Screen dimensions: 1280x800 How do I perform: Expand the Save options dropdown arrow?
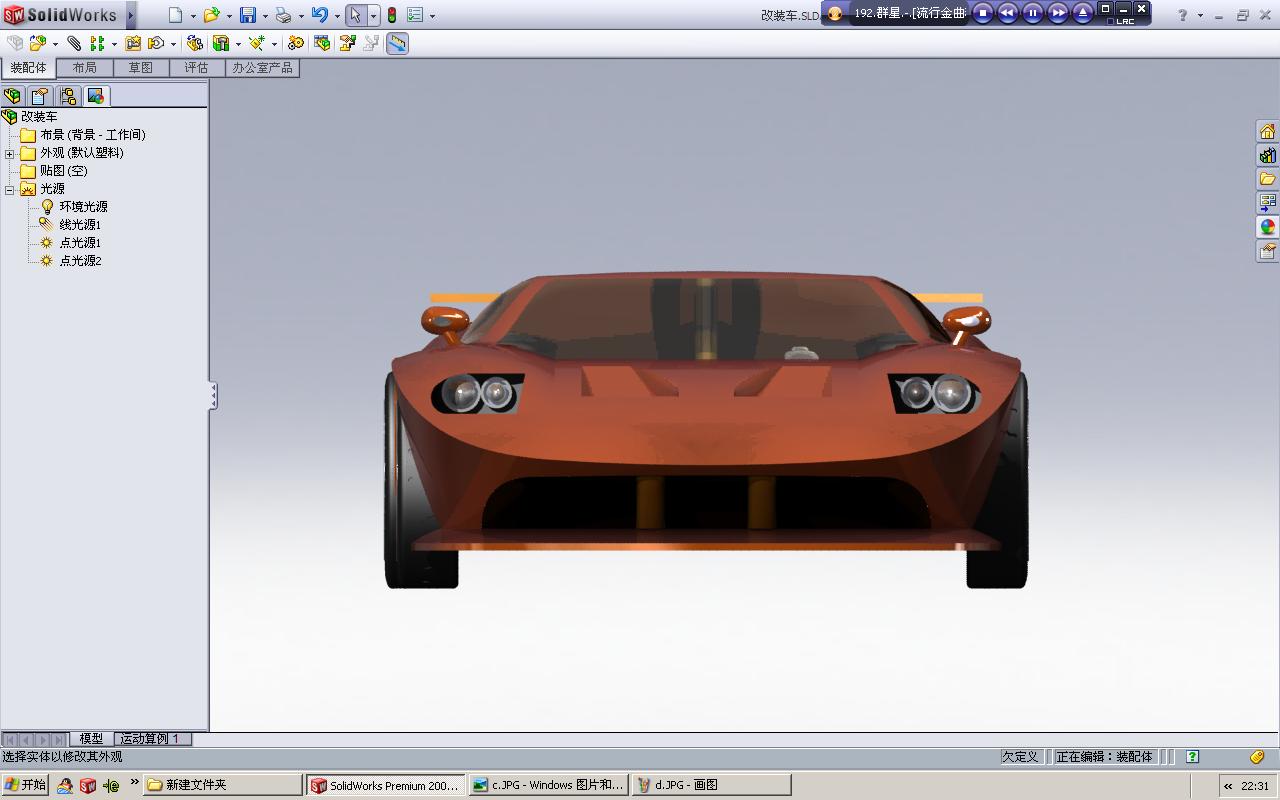click(265, 16)
